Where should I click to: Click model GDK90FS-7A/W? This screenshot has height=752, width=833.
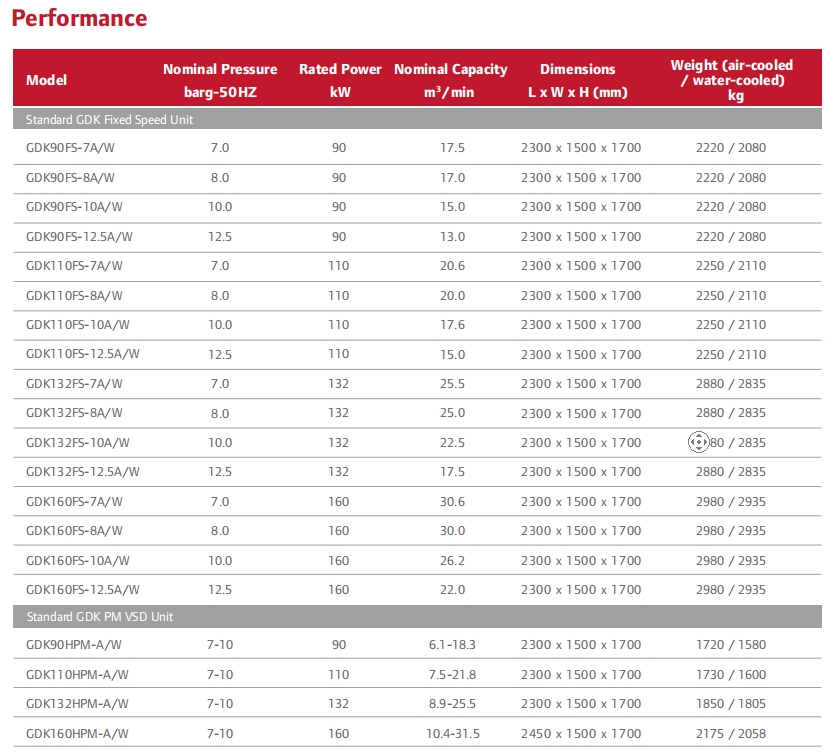70,148
